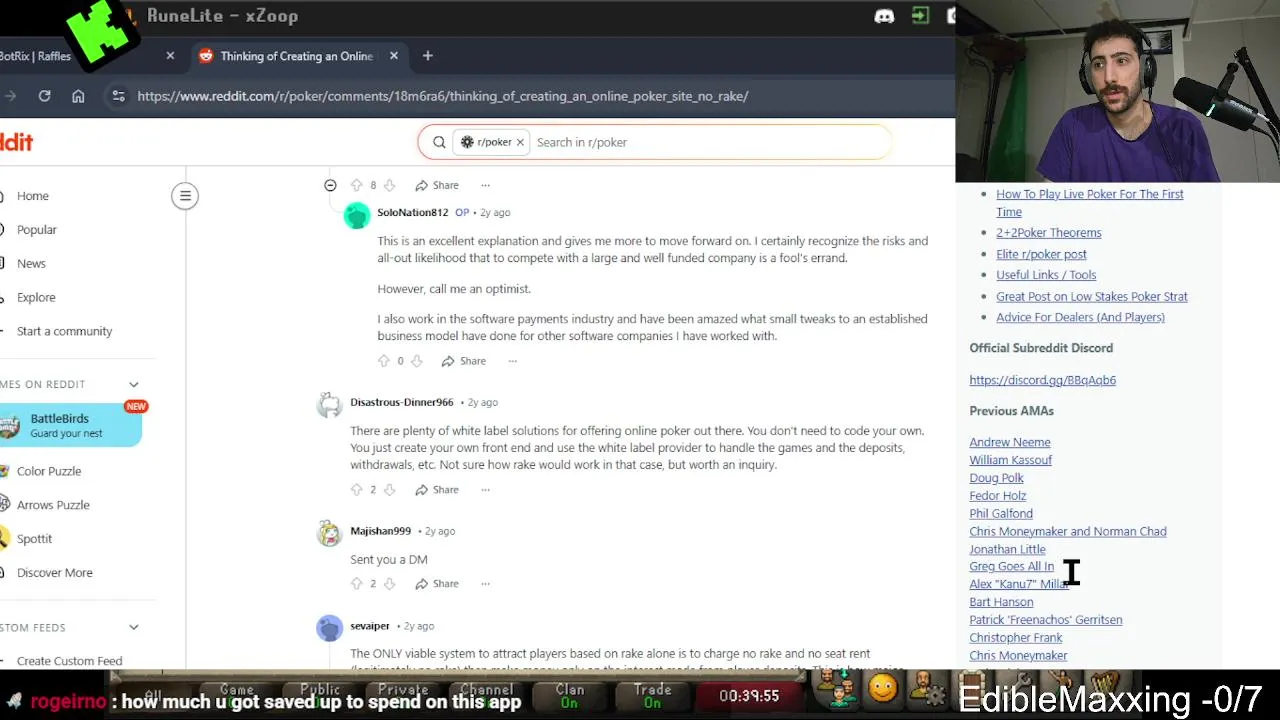Viewport: 1280px width, 720px height.
Task: Collapse Custom Feeds section
Action: click(x=133, y=627)
